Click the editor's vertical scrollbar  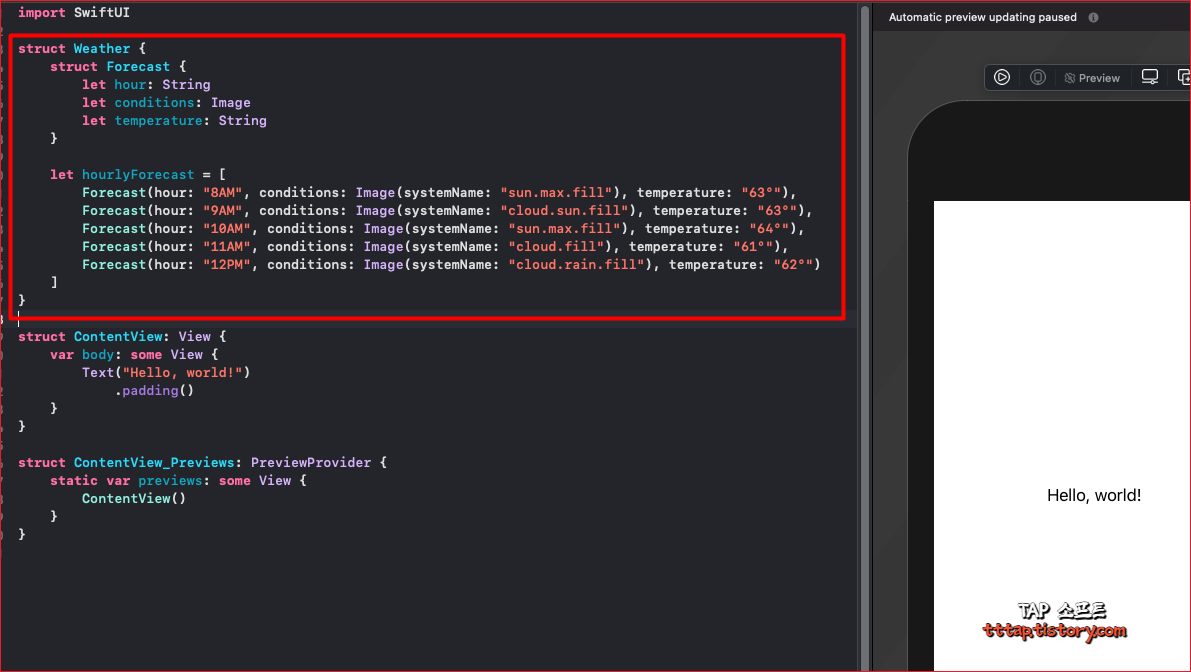[x=864, y=336]
